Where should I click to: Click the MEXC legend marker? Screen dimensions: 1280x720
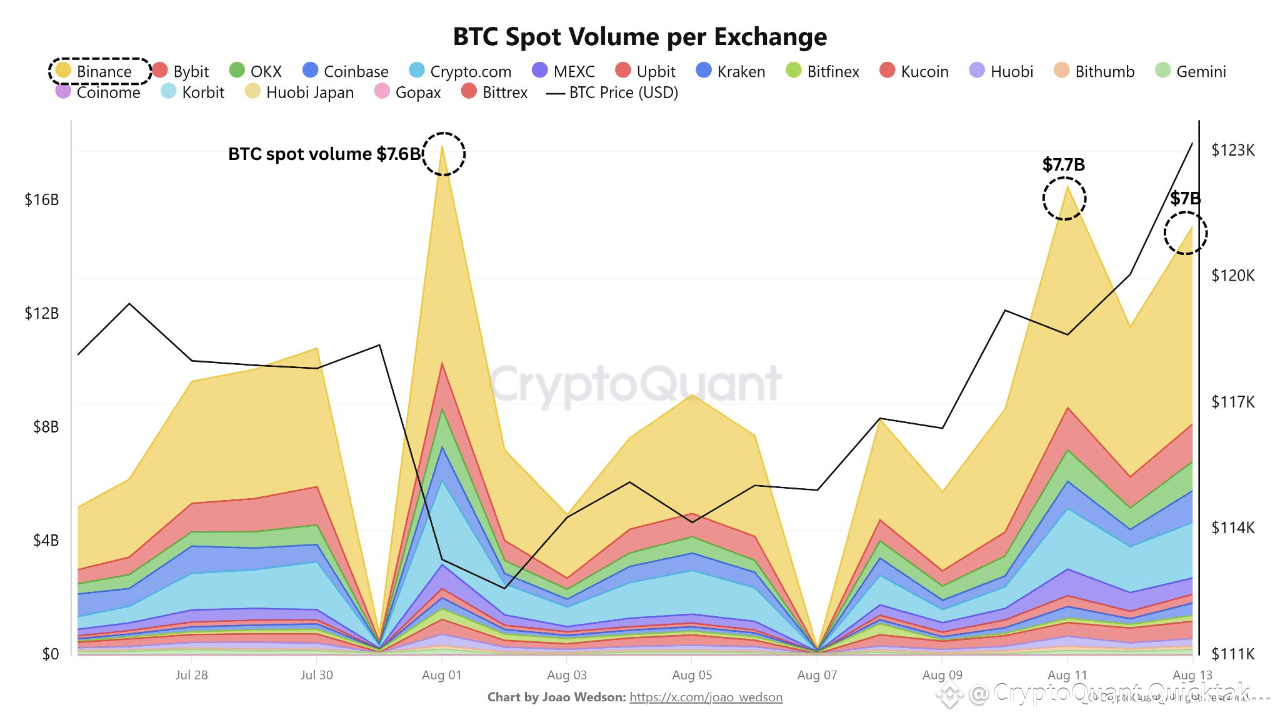[x=540, y=71]
